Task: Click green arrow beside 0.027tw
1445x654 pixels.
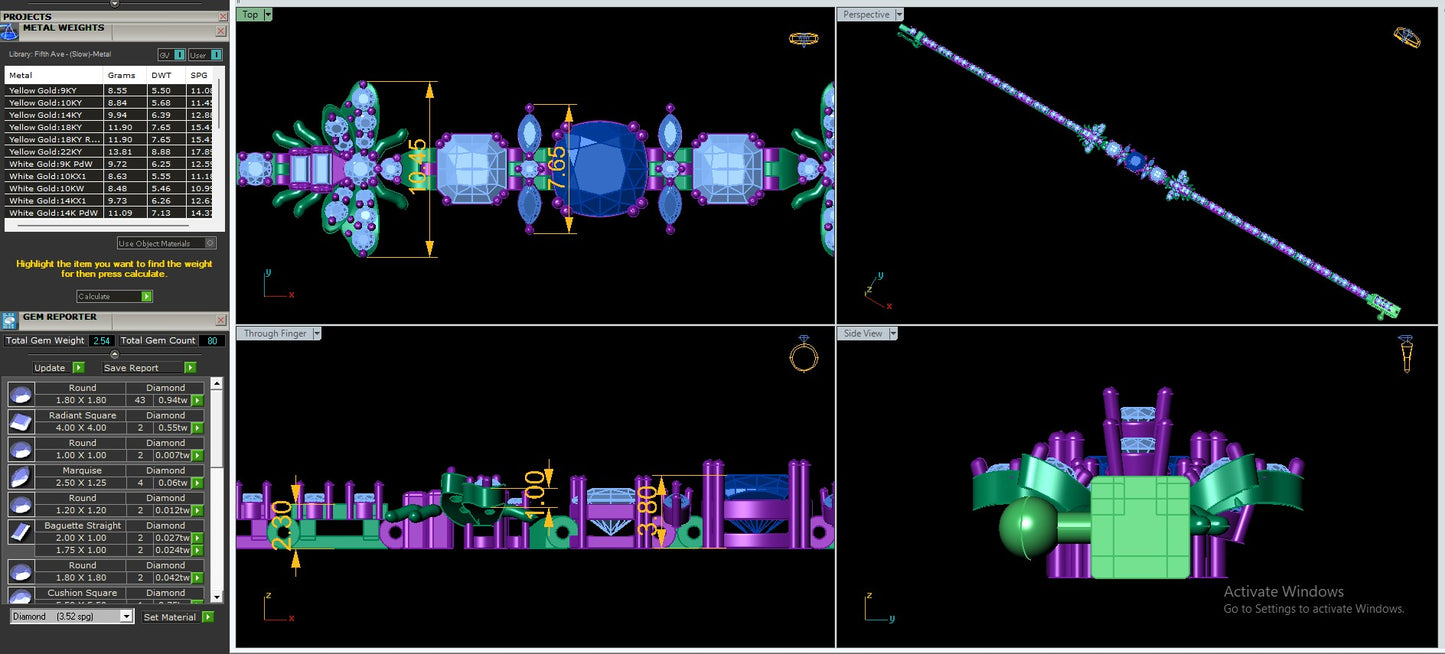Action: tap(198, 538)
